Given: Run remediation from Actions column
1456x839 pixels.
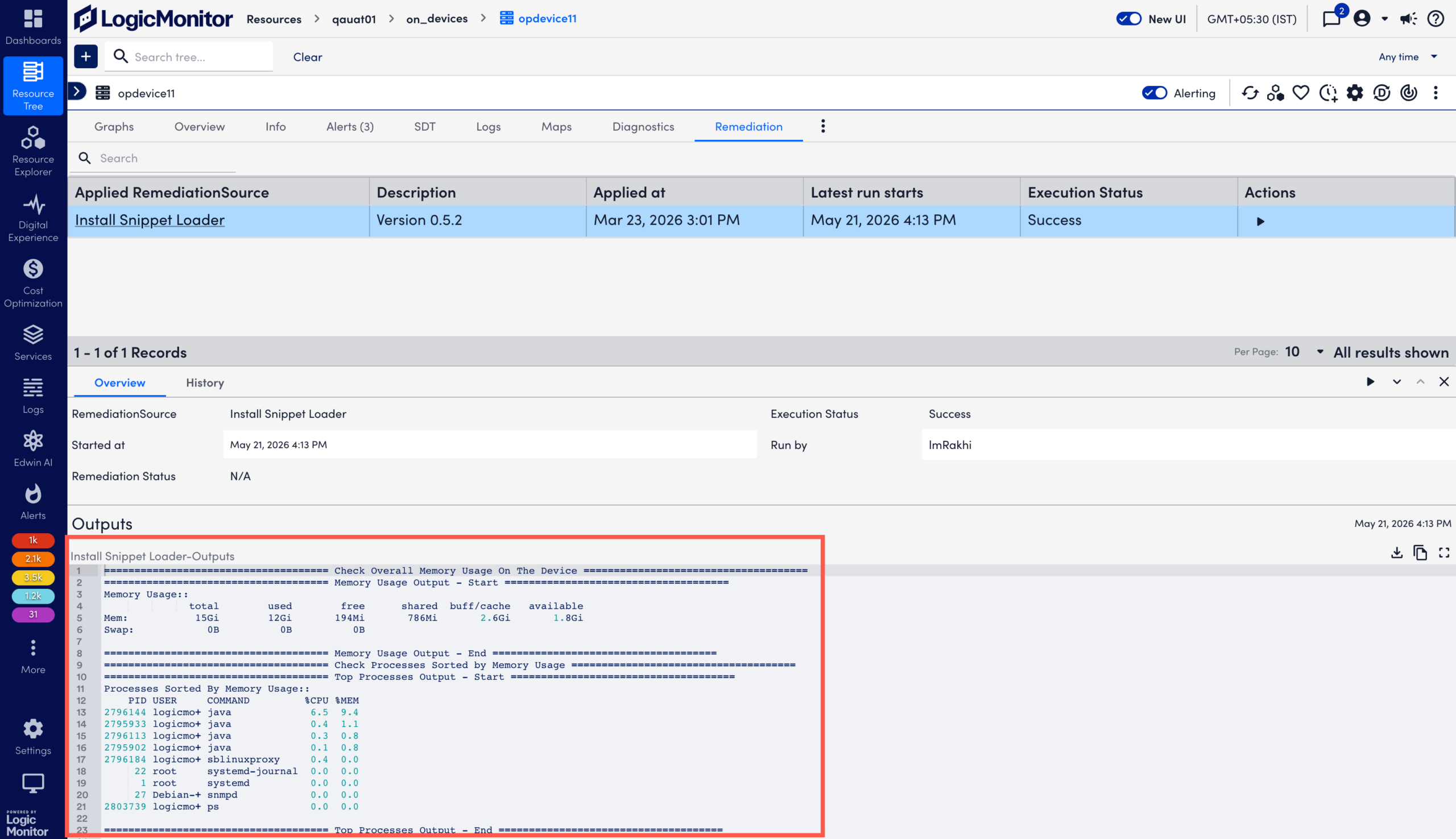Looking at the screenshot, I should tap(1260, 221).
